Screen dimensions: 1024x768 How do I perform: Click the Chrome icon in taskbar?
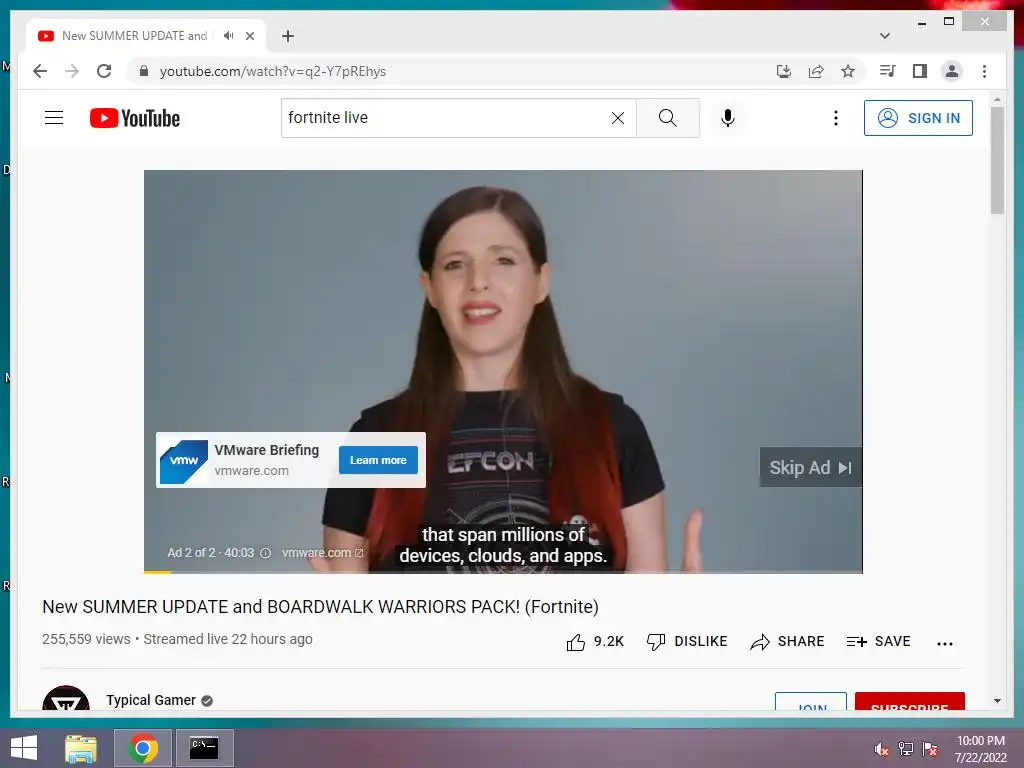pyautogui.click(x=143, y=748)
